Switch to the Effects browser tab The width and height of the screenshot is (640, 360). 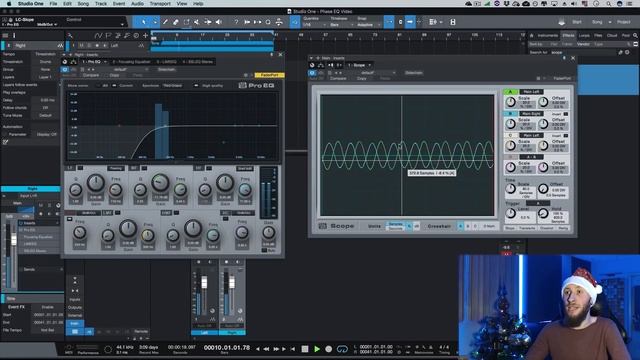click(x=568, y=36)
